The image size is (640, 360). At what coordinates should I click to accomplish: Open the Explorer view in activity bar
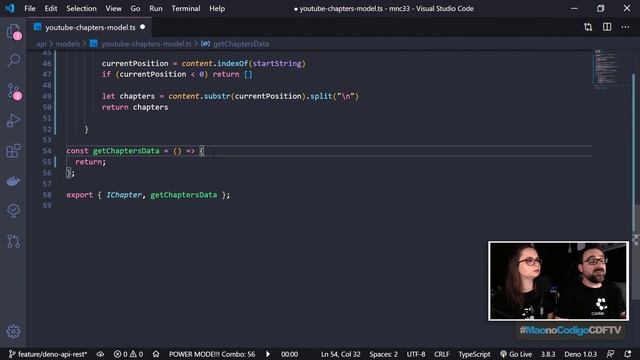point(13,31)
